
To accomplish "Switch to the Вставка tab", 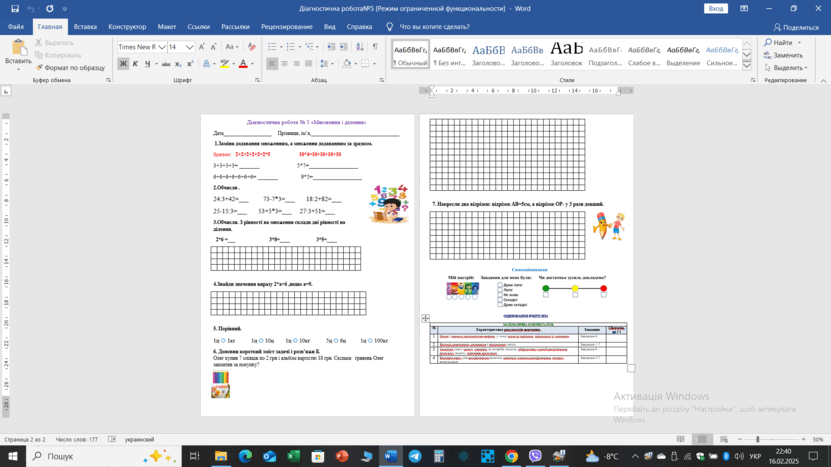I will (x=85, y=27).
